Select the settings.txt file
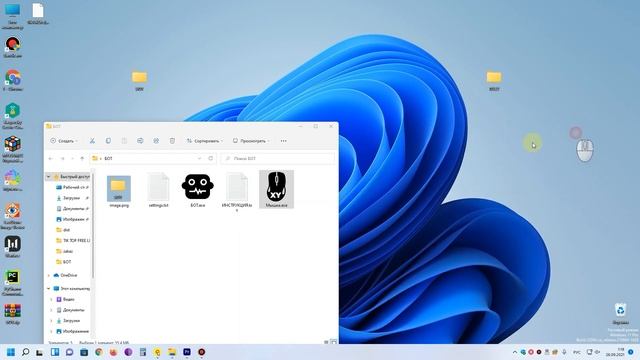This screenshot has height=360, width=640. (158, 190)
